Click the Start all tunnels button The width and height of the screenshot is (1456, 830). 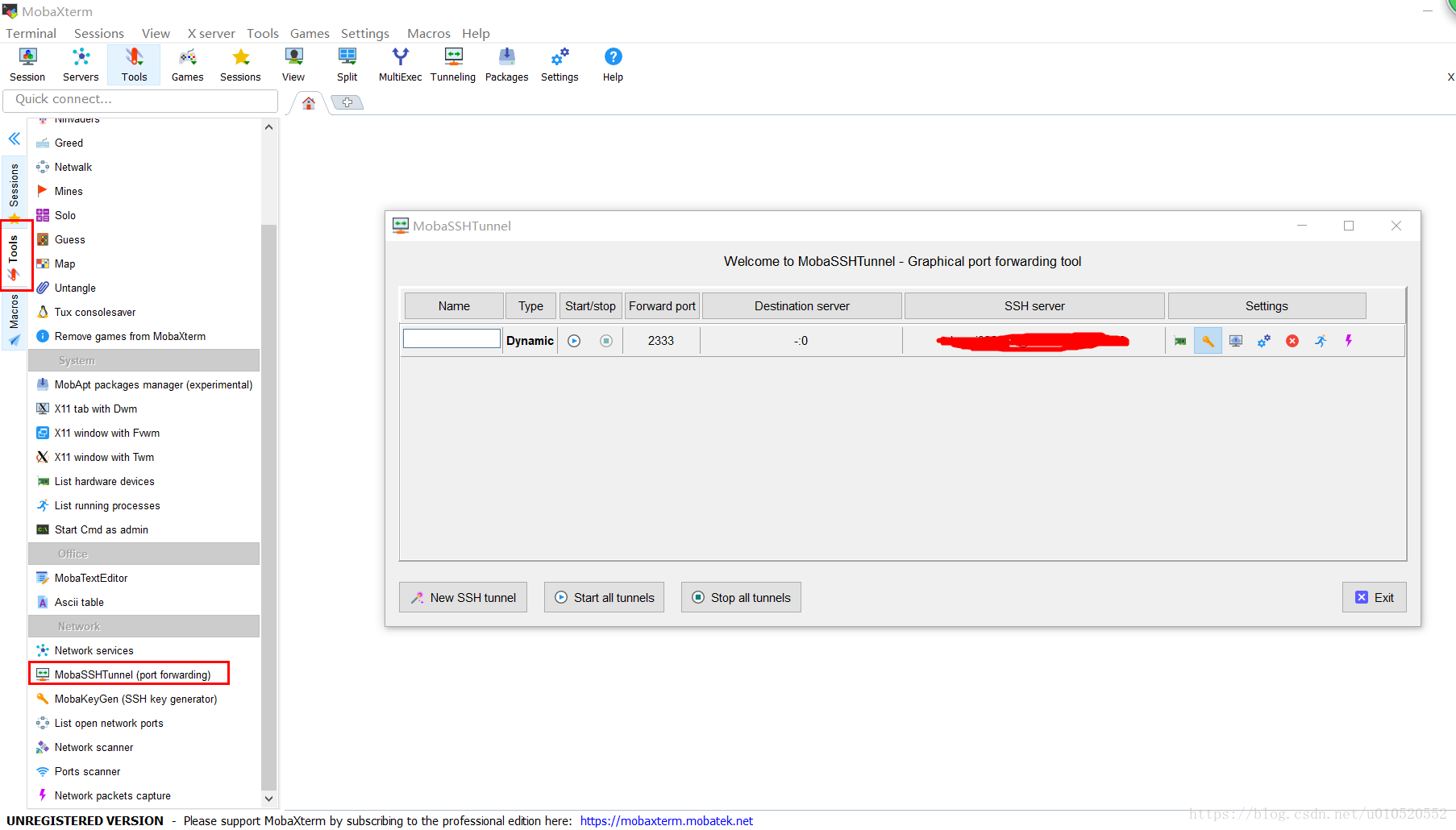pos(604,597)
